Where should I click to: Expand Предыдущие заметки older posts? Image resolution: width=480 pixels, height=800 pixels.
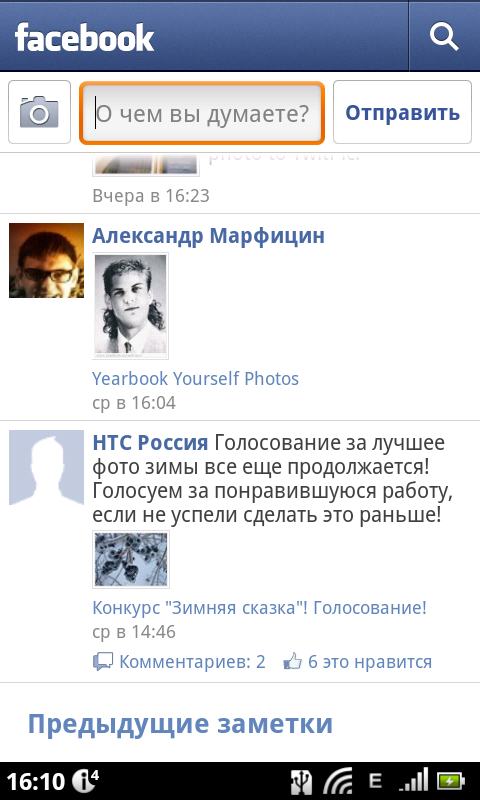click(180, 723)
